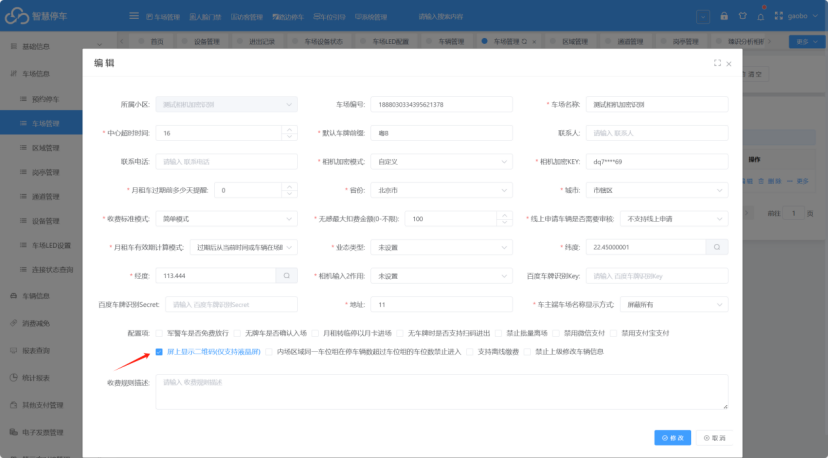
Task: Close the 车场管理 tab
Action: pyautogui.click(x=534, y=41)
